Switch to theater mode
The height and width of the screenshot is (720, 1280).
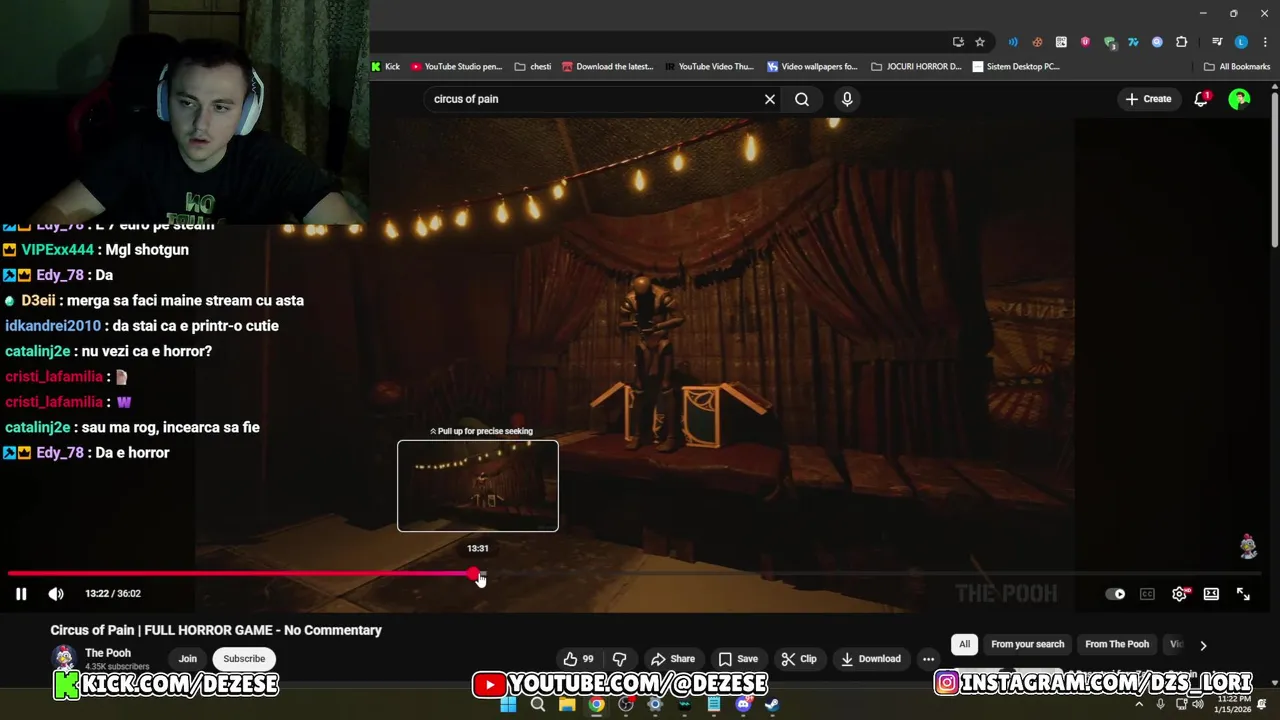click(x=1211, y=594)
